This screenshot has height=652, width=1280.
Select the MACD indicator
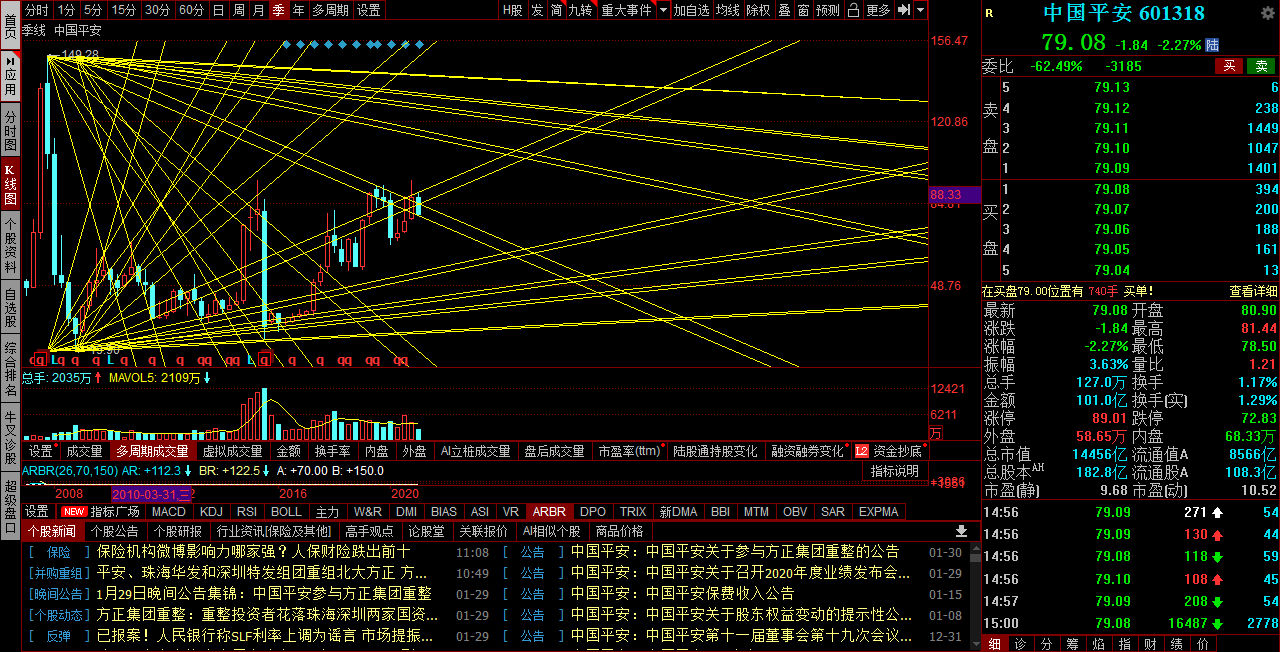169,512
